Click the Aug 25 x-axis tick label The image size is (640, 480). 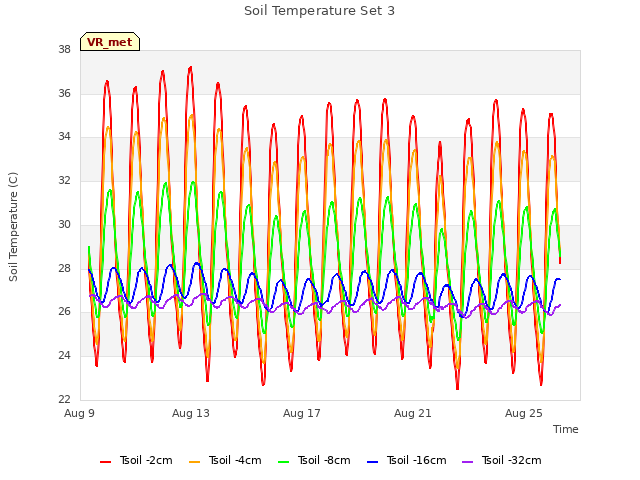pos(524,413)
